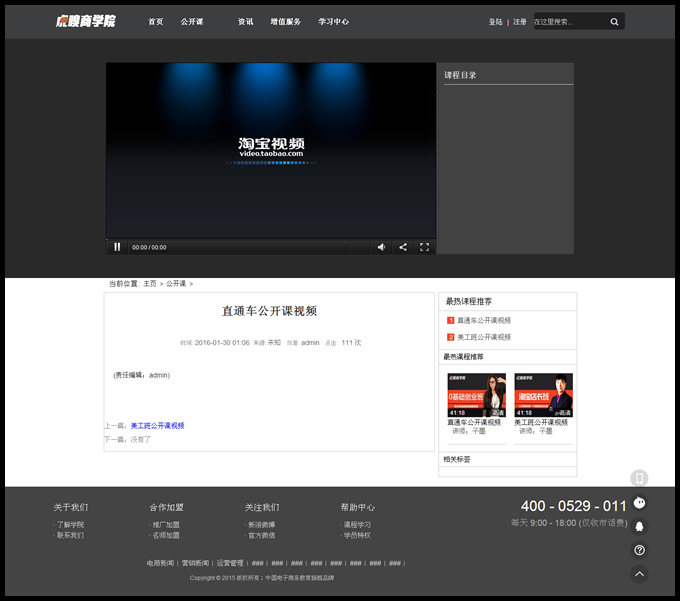
Task: Click the 主页 breadcrumb link
Action: [x=150, y=284]
